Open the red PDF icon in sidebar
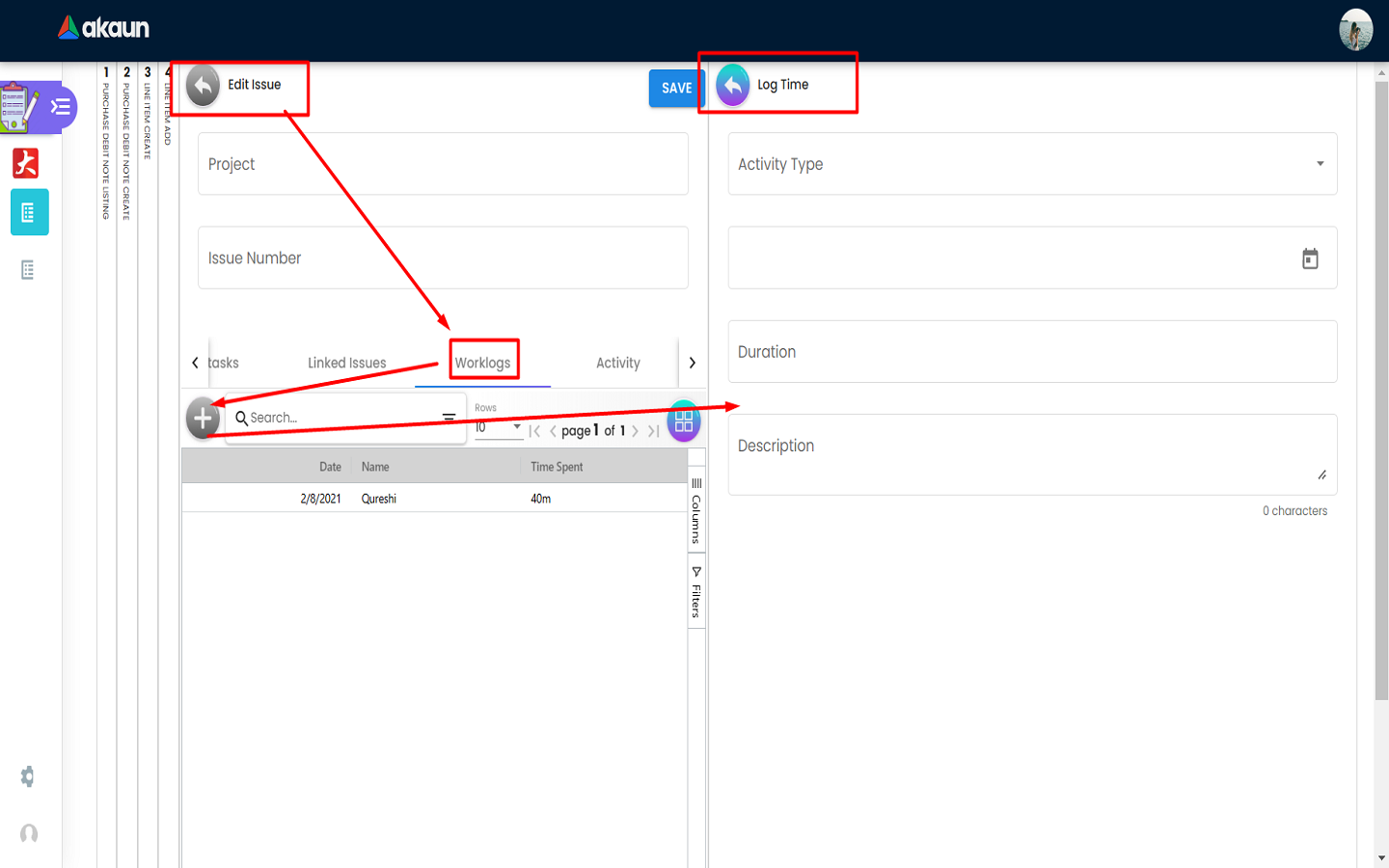This screenshot has height=868, width=1389. 26,163
